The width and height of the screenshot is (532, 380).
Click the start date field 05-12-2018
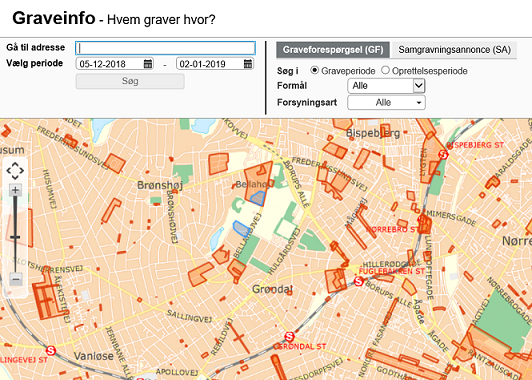tap(115, 64)
